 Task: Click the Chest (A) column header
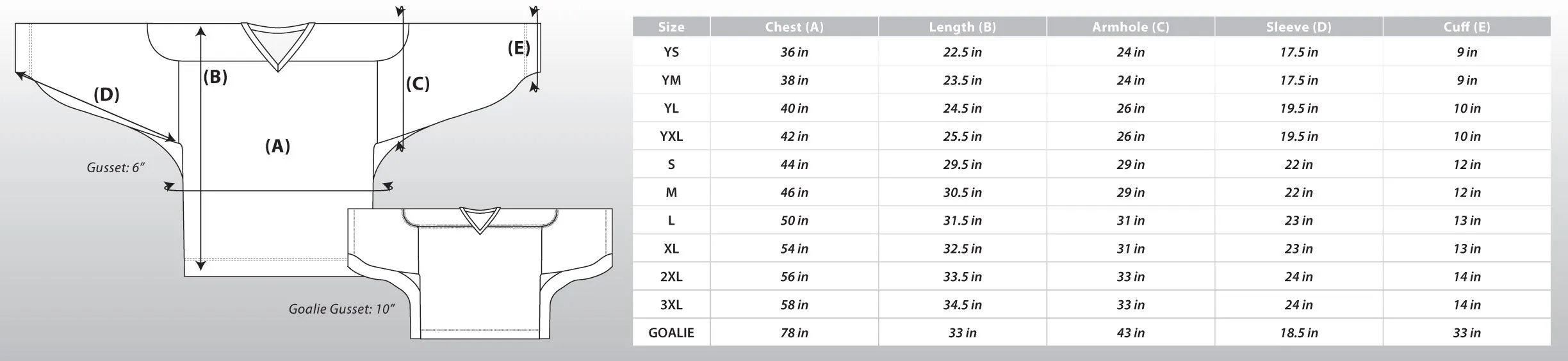(x=794, y=27)
